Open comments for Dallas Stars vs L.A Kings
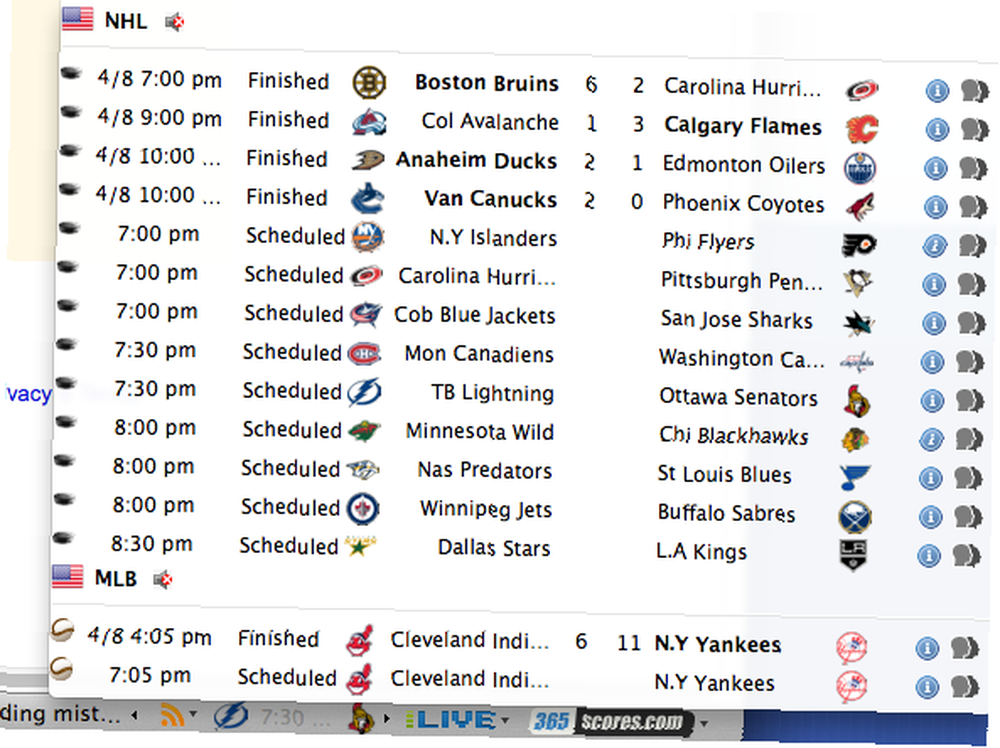The width and height of the screenshot is (1000, 748). pyautogui.click(x=967, y=555)
